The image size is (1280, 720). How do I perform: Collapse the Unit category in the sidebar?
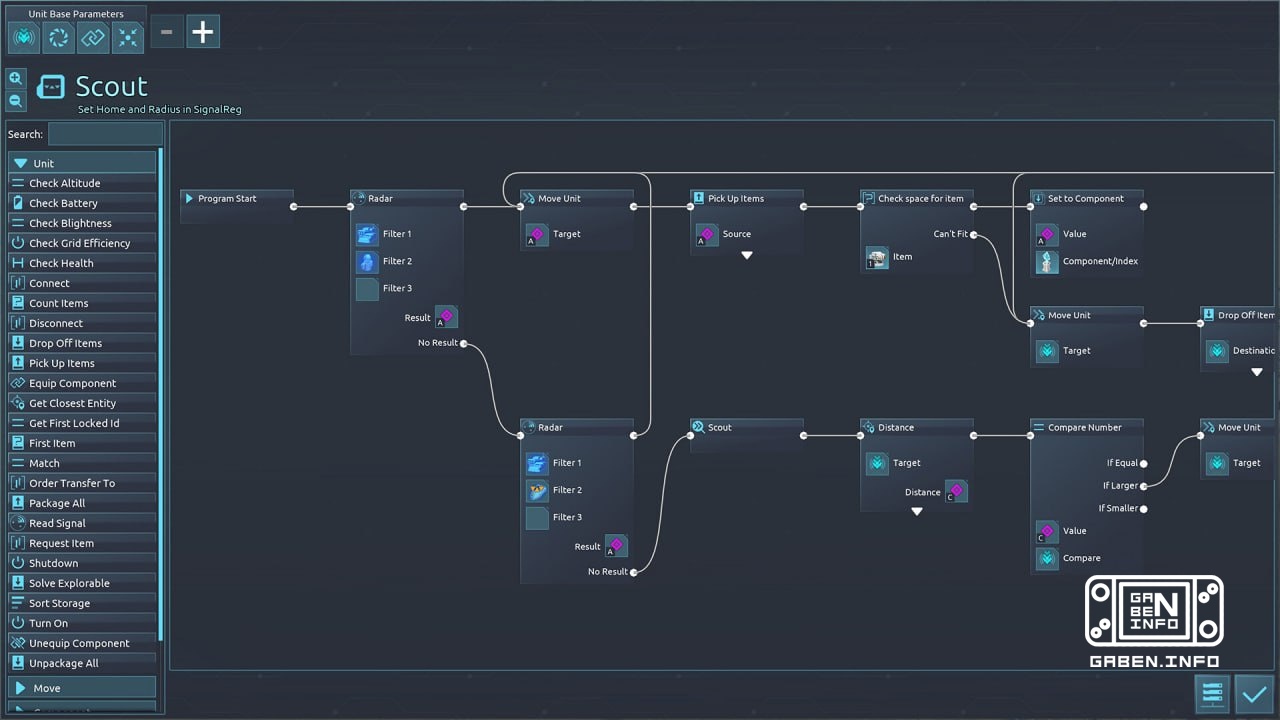click(82, 161)
